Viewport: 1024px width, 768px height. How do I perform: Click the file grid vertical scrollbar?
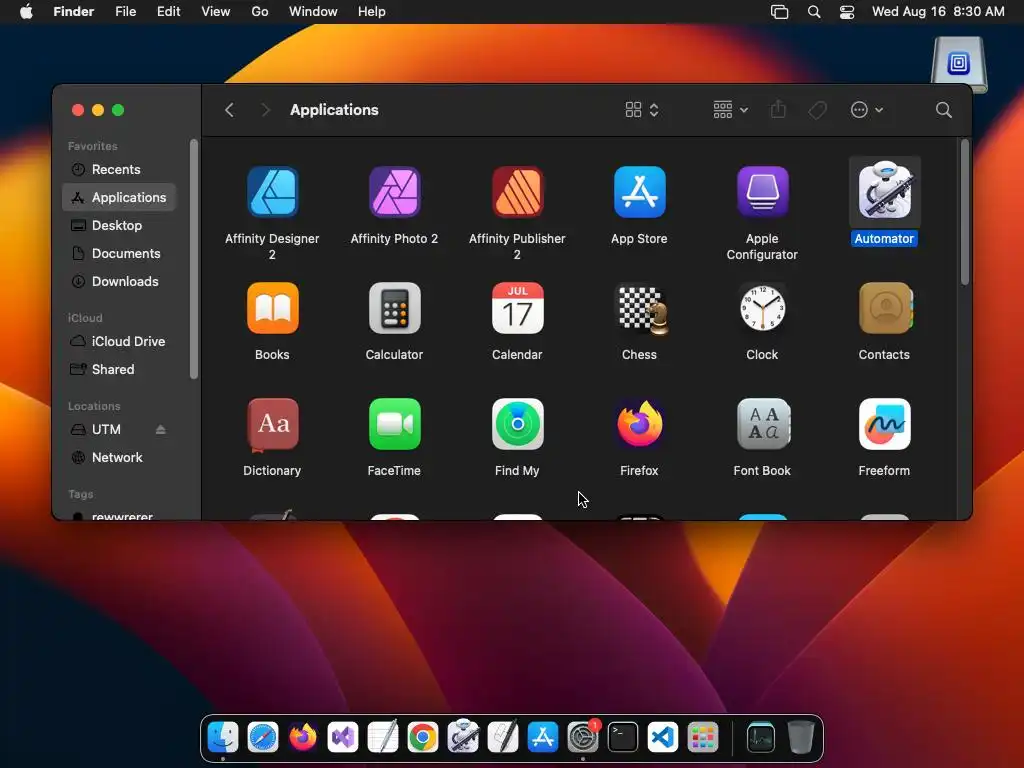[x=965, y=213]
